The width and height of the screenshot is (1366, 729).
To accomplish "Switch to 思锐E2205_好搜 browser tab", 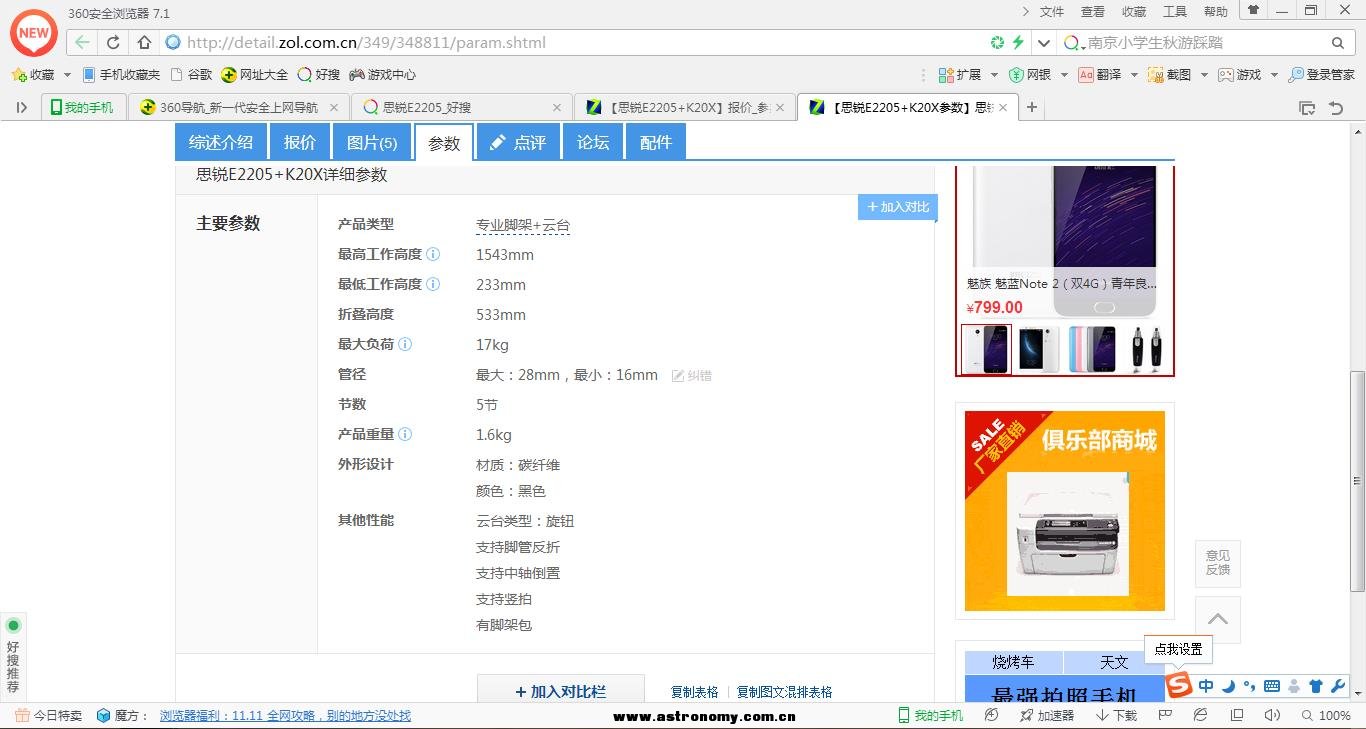I will click(461, 107).
